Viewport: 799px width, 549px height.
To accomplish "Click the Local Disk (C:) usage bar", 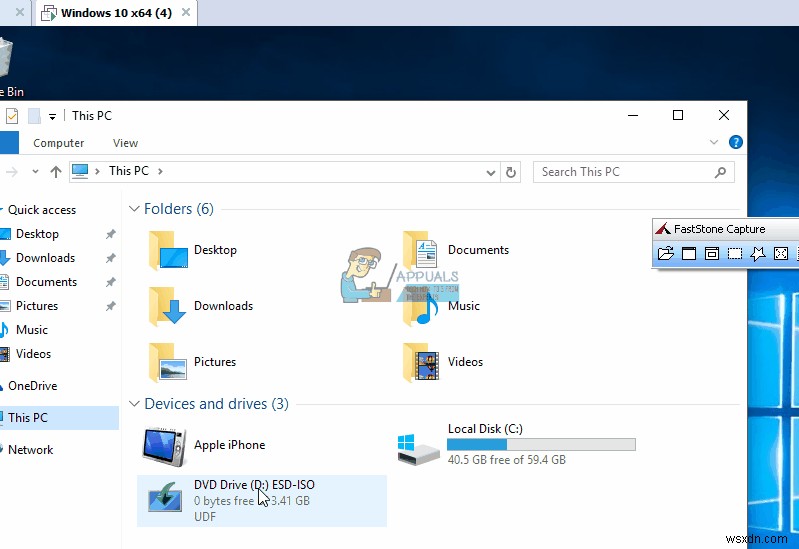I will (x=541, y=445).
